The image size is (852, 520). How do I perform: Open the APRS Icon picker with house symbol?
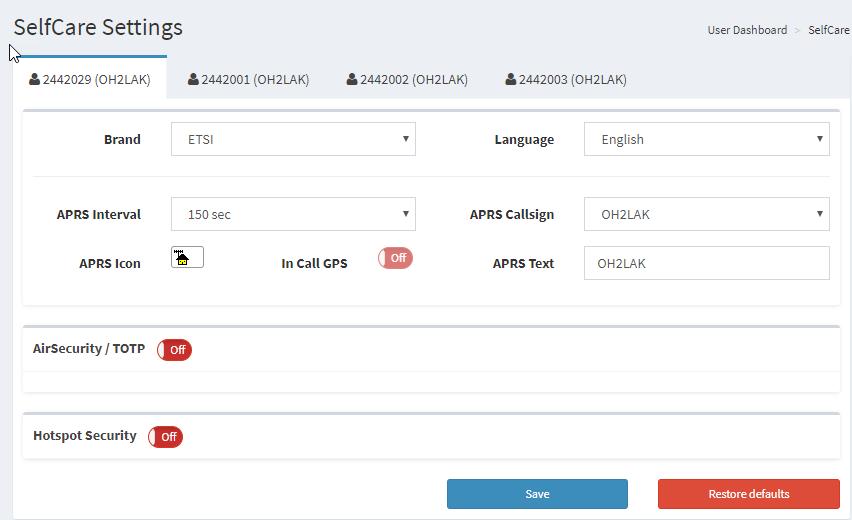(187, 257)
